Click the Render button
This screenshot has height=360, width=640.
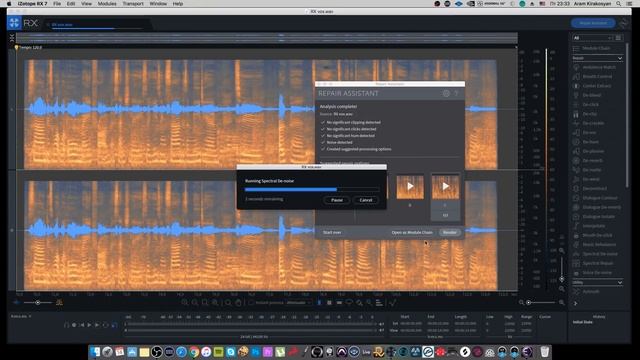[450, 232]
